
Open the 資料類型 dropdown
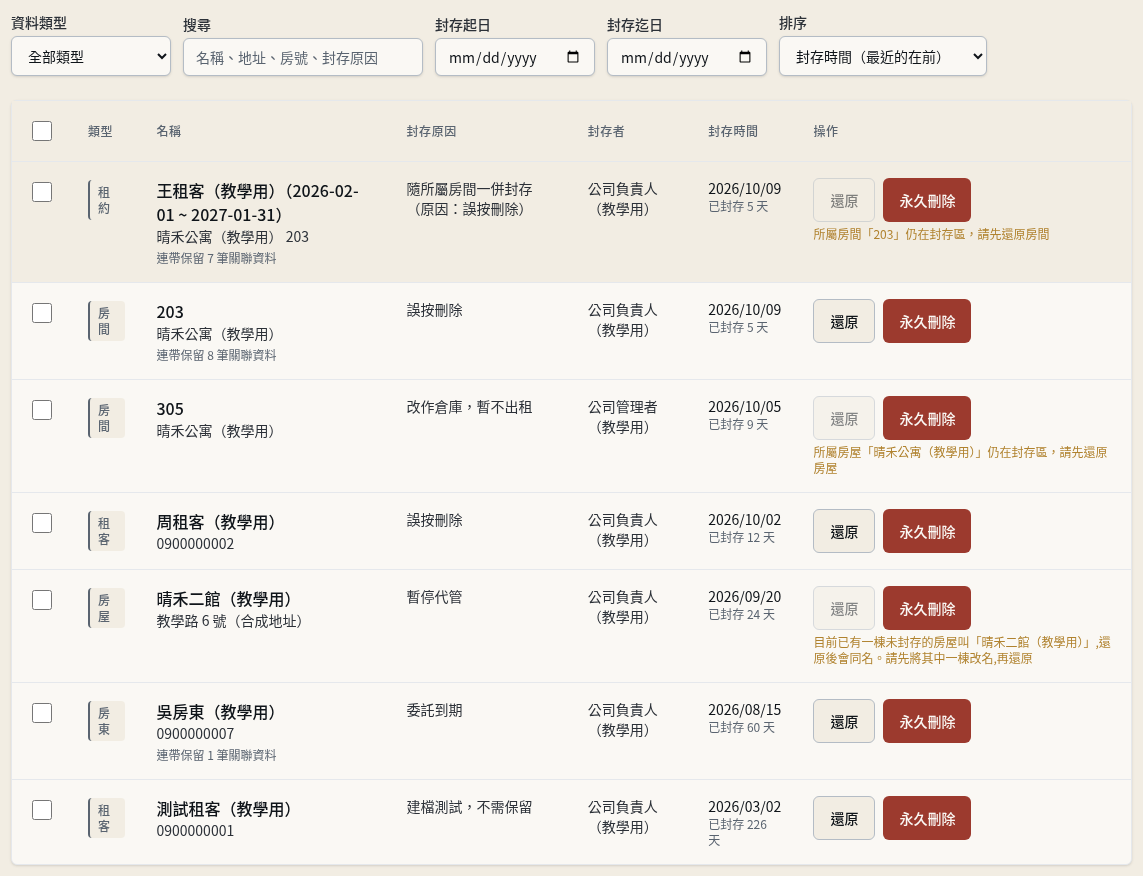pos(91,57)
